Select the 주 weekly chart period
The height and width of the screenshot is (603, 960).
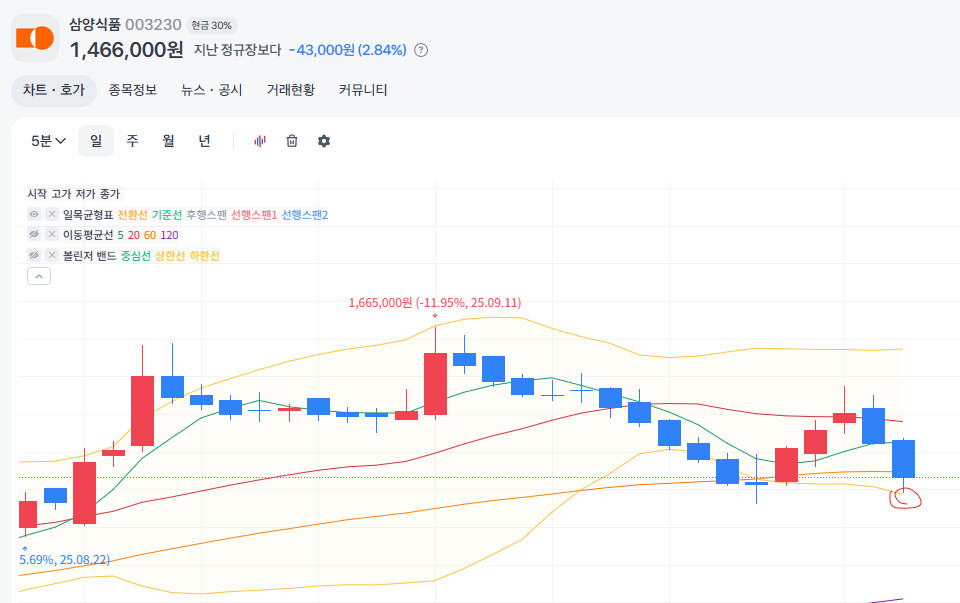132,141
